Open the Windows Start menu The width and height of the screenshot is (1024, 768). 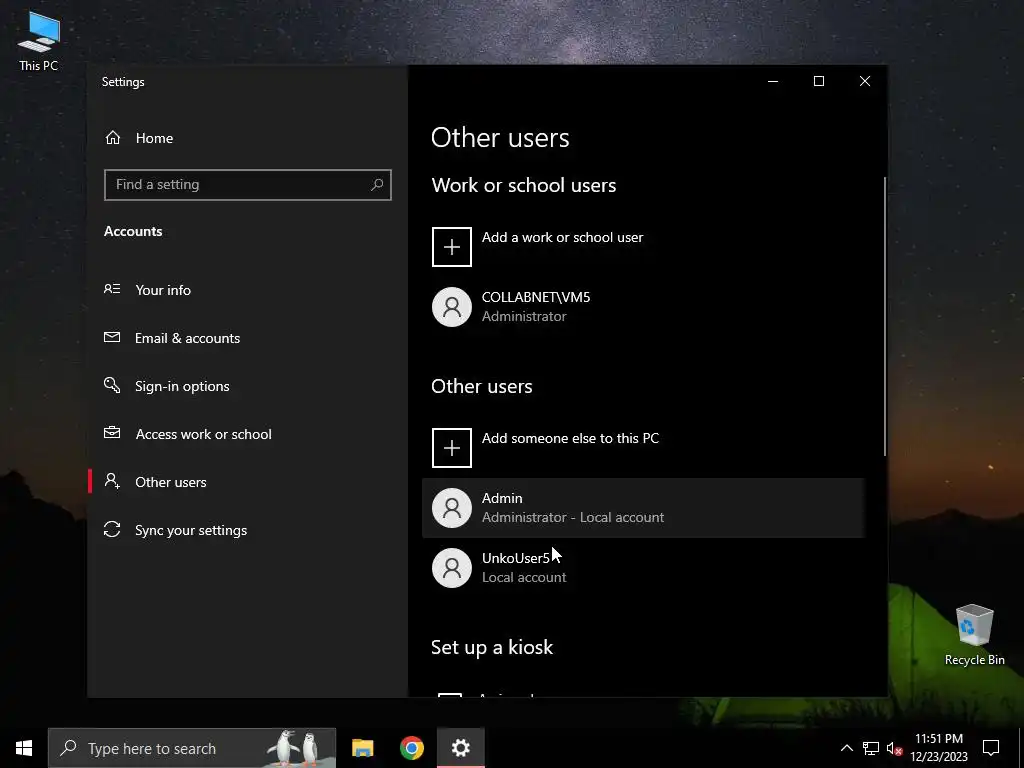click(x=24, y=748)
